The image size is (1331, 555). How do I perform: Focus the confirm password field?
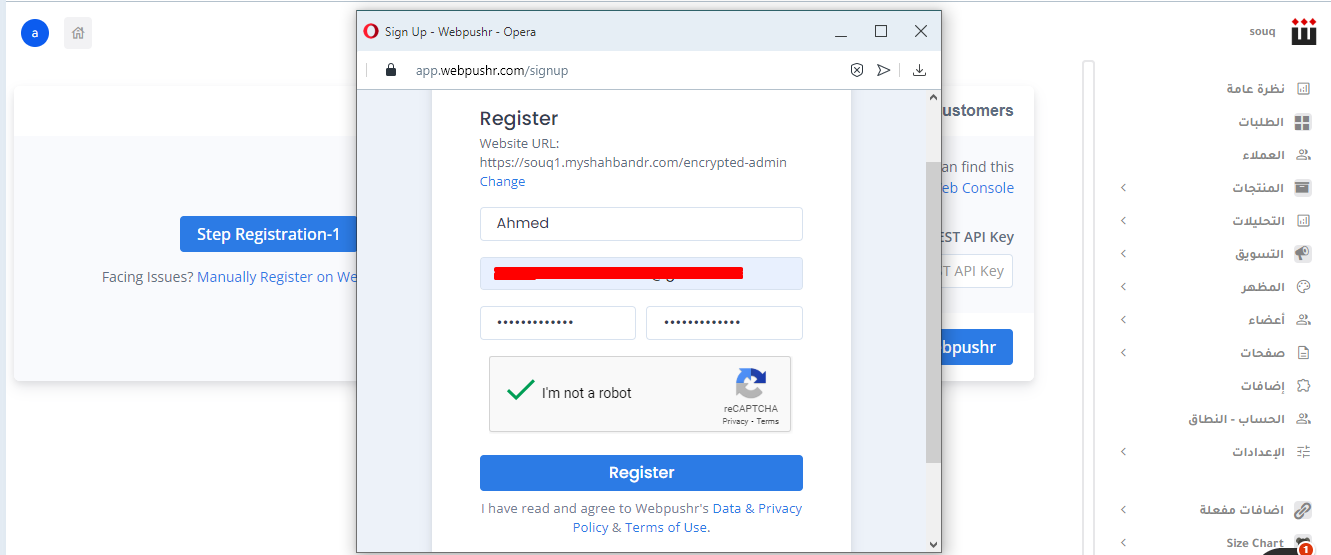[x=724, y=323]
